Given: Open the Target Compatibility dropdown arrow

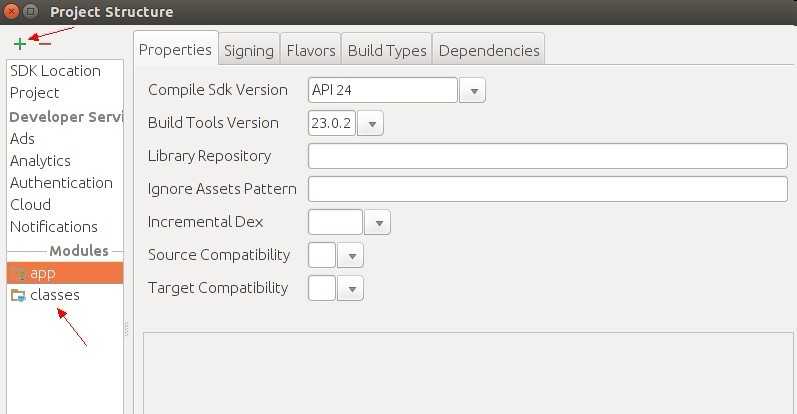Looking at the screenshot, I should click(x=350, y=289).
